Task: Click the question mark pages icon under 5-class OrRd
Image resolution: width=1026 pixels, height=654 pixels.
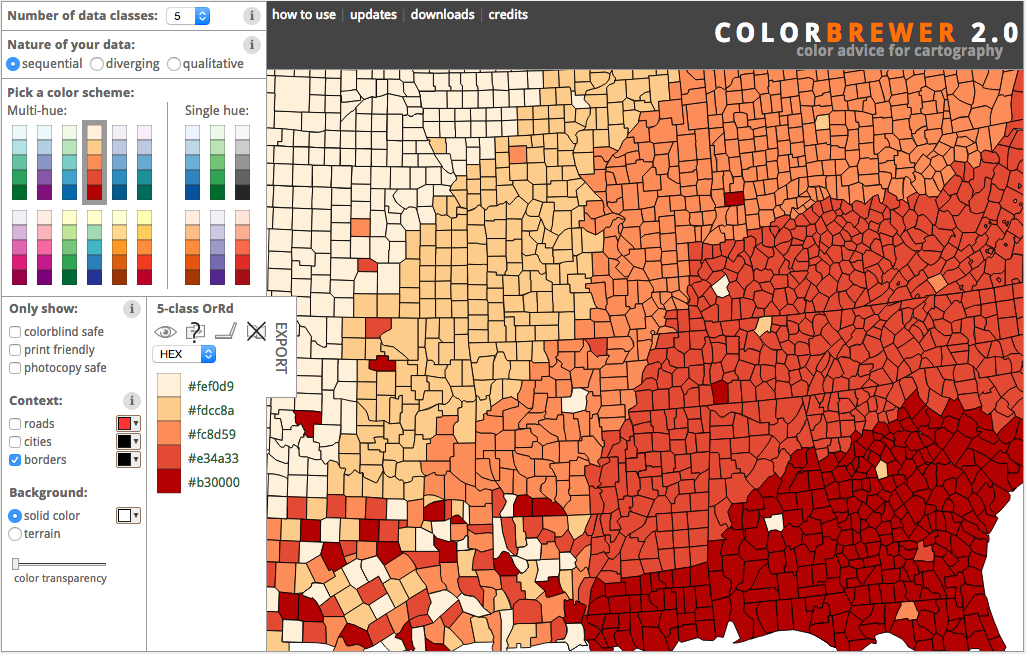Action: (x=194, y=332)
